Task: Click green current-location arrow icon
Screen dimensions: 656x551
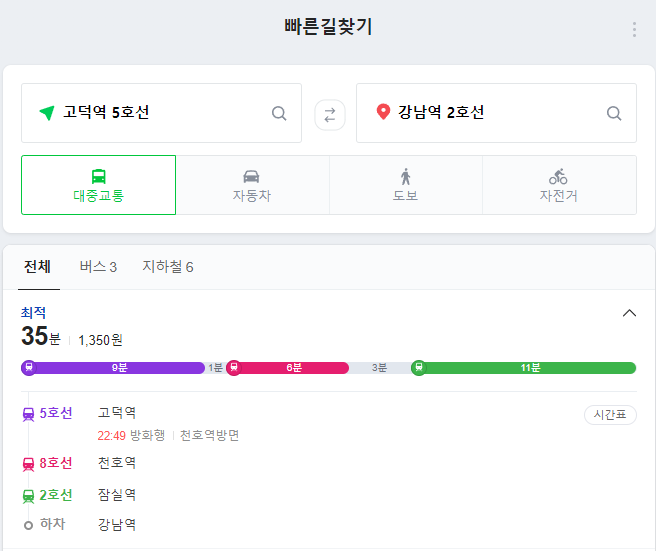Action: [x=47, y=113]
